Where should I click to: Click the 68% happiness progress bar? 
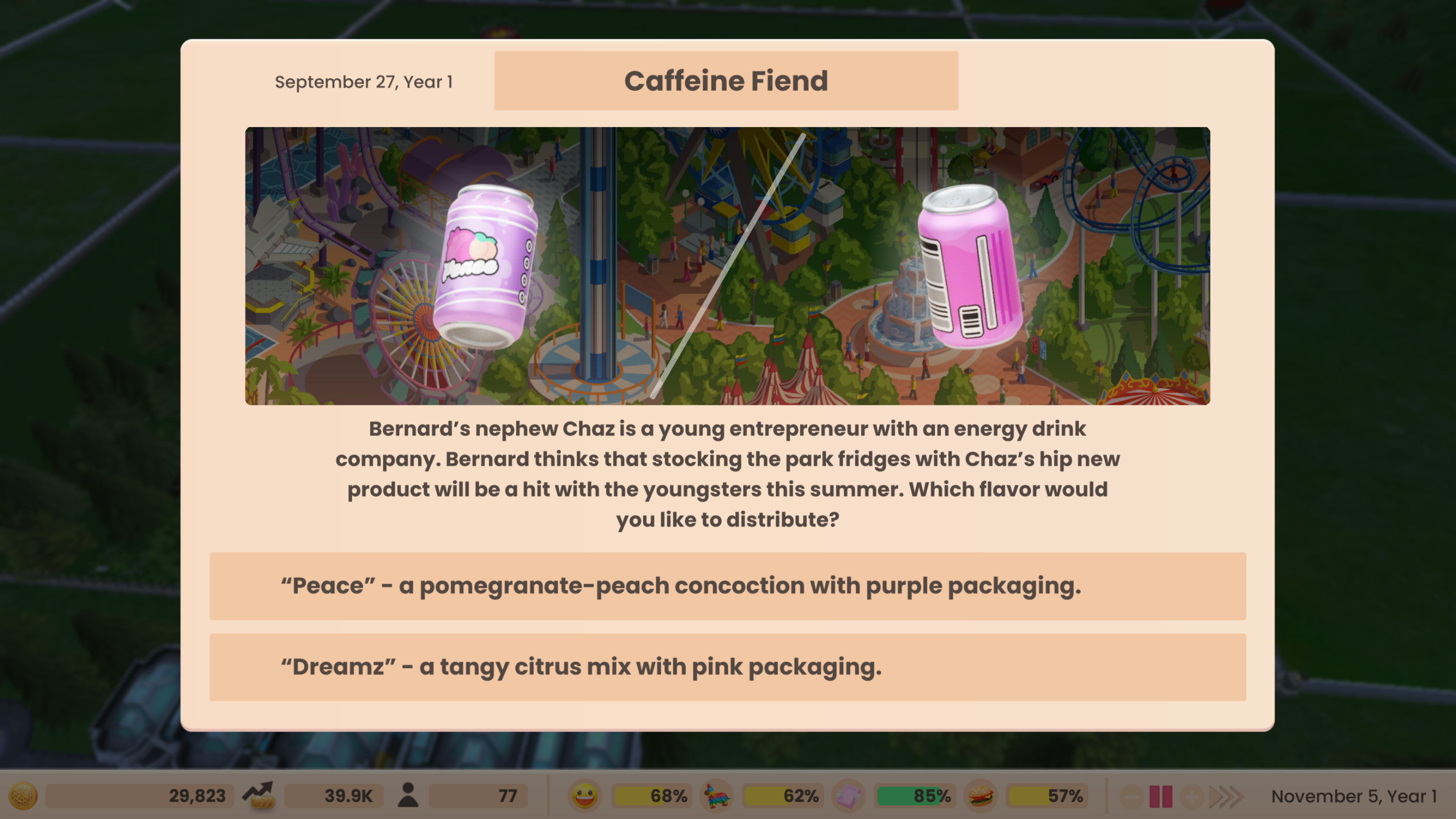click(x=652, y=796)
